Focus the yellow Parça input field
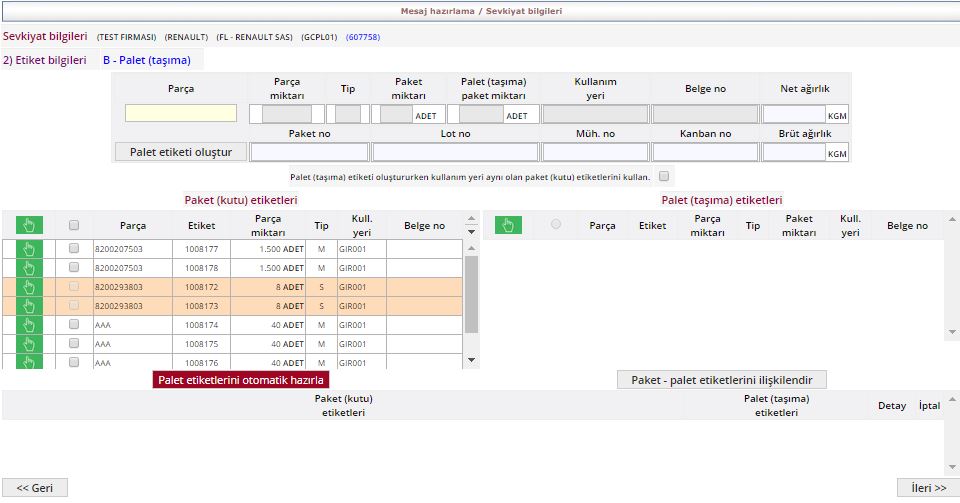 (181, 114)
